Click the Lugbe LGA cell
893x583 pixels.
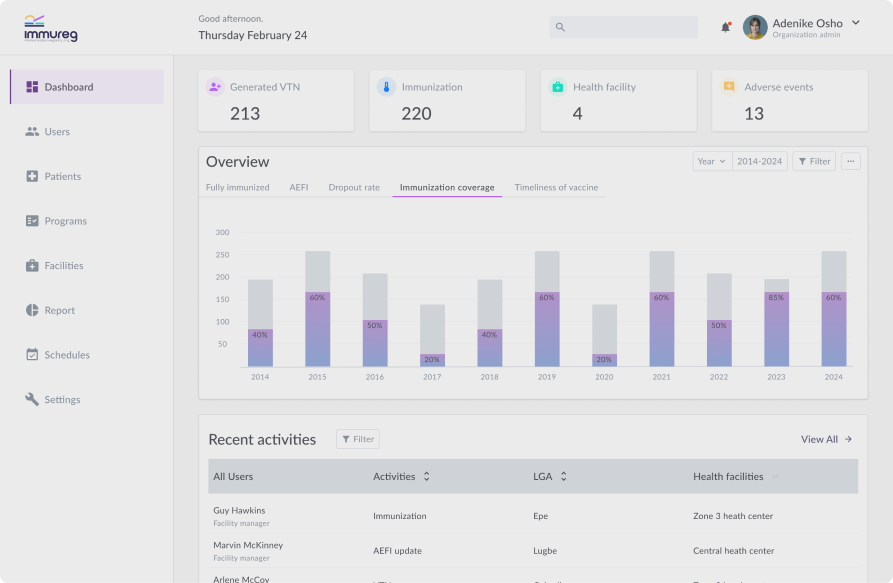[545, 551]
